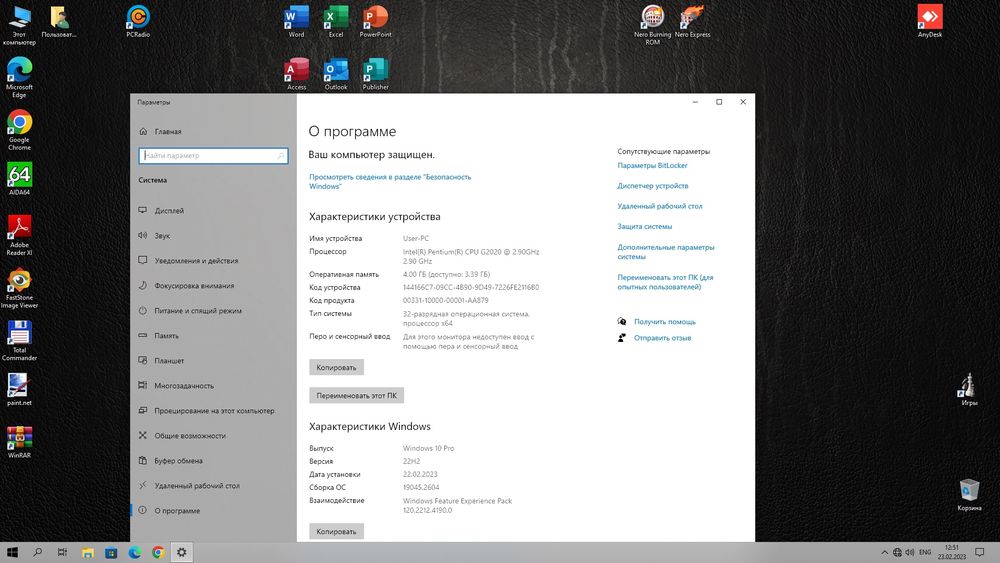Click Переименовать этот ПК button

point(356,395)
